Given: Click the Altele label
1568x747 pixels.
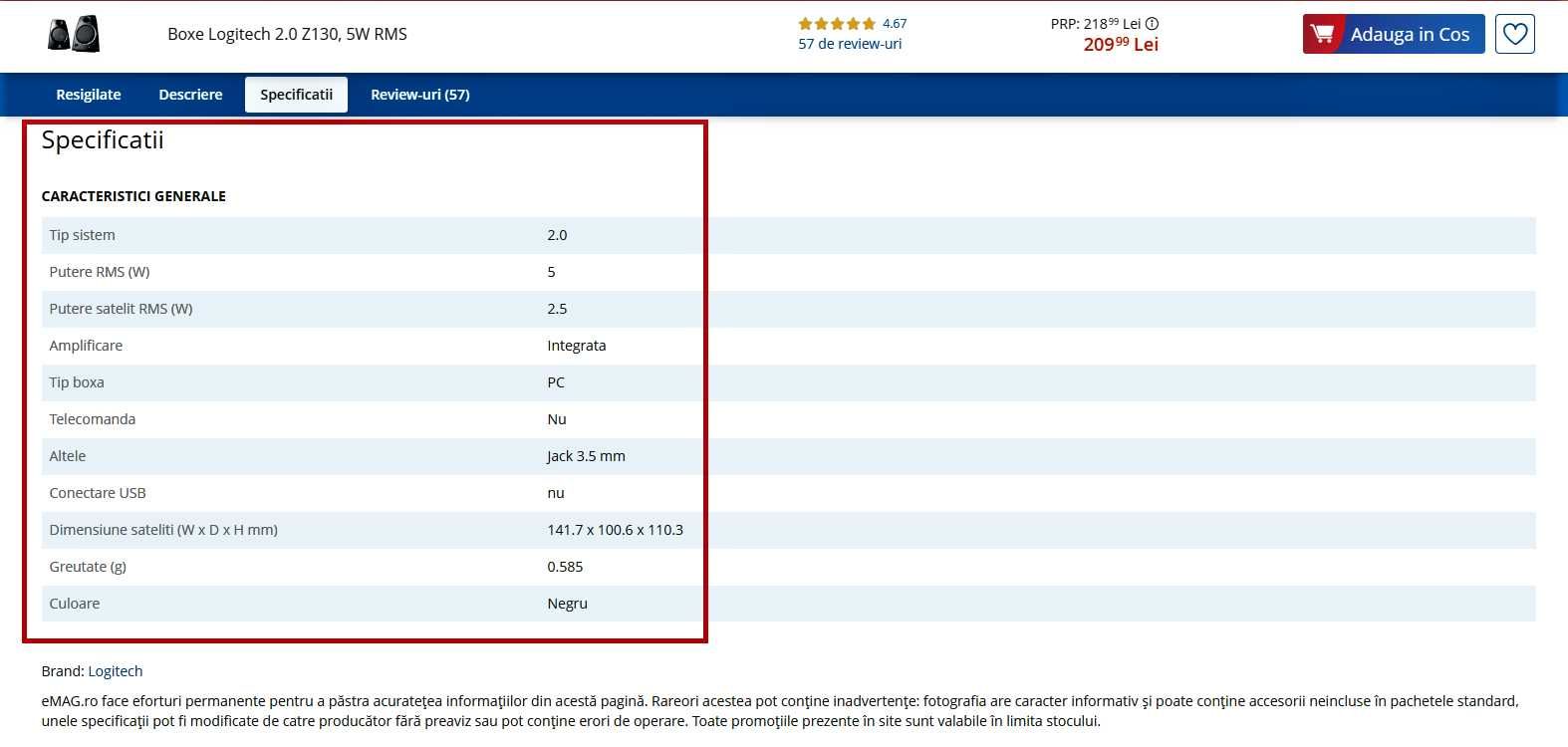Looking at the screenshot, I should click(x=68, y=456).
